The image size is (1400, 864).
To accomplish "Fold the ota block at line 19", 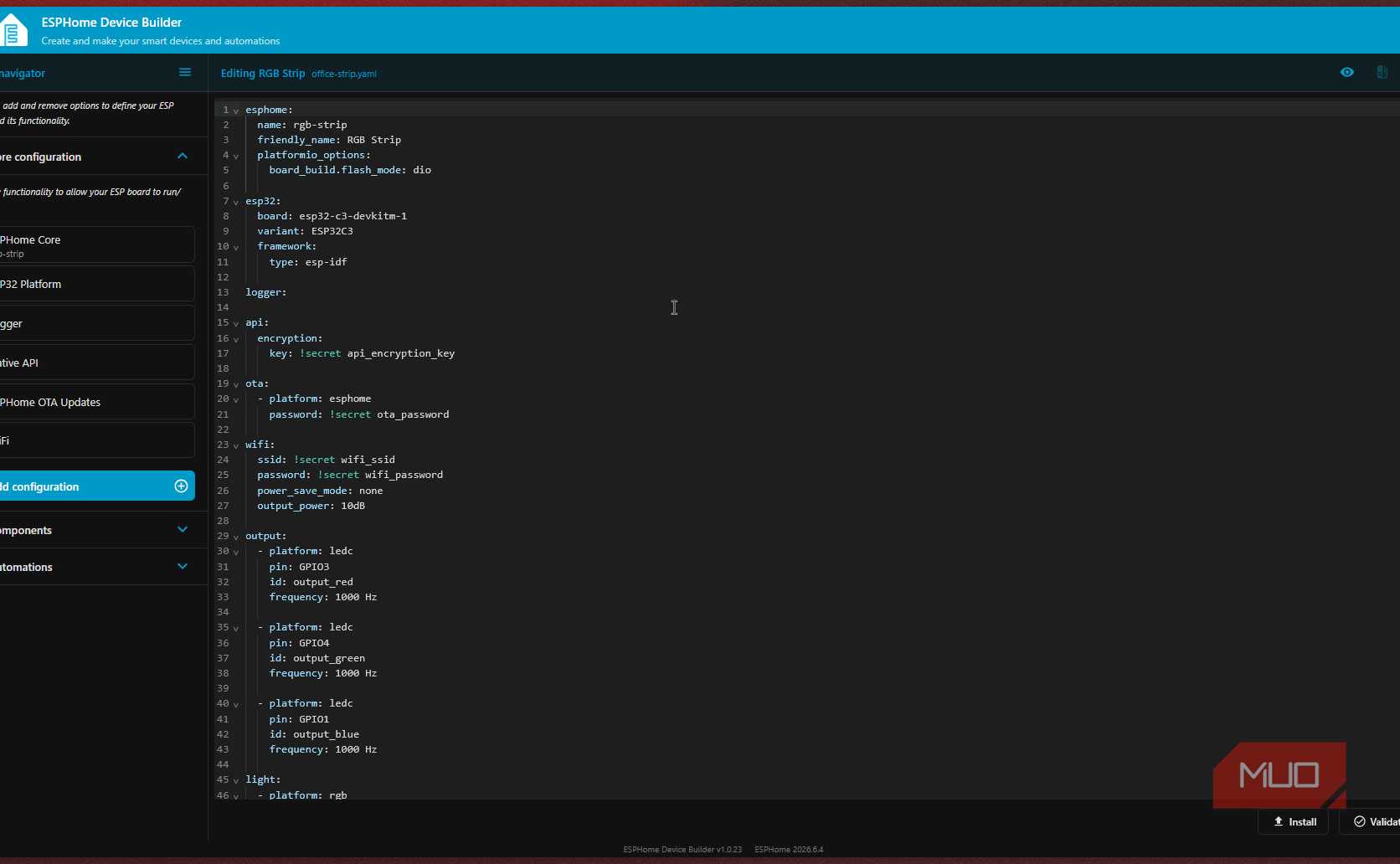I will click(x=236, y=384).
